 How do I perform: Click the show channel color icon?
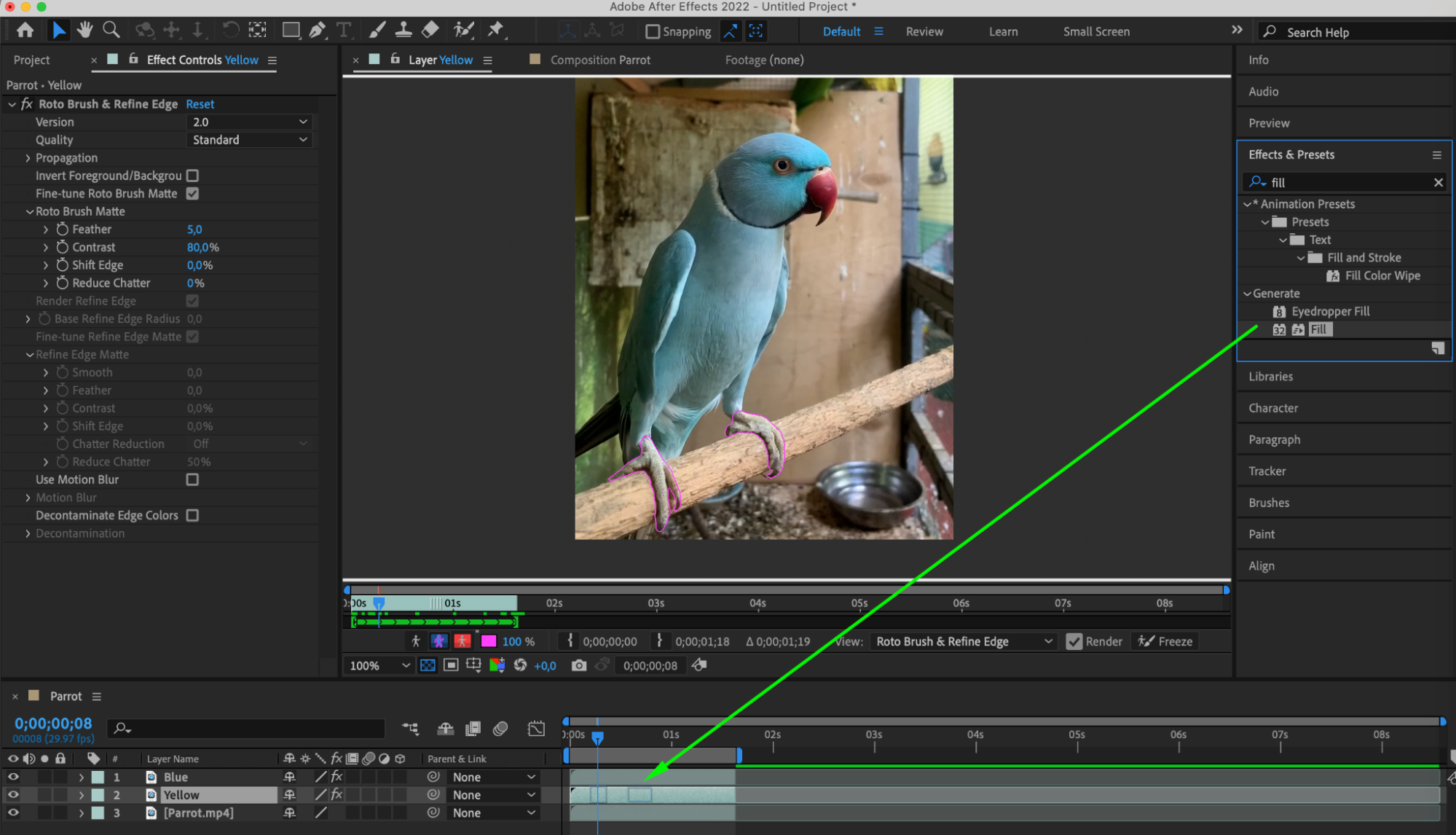(x=497, y=665)
